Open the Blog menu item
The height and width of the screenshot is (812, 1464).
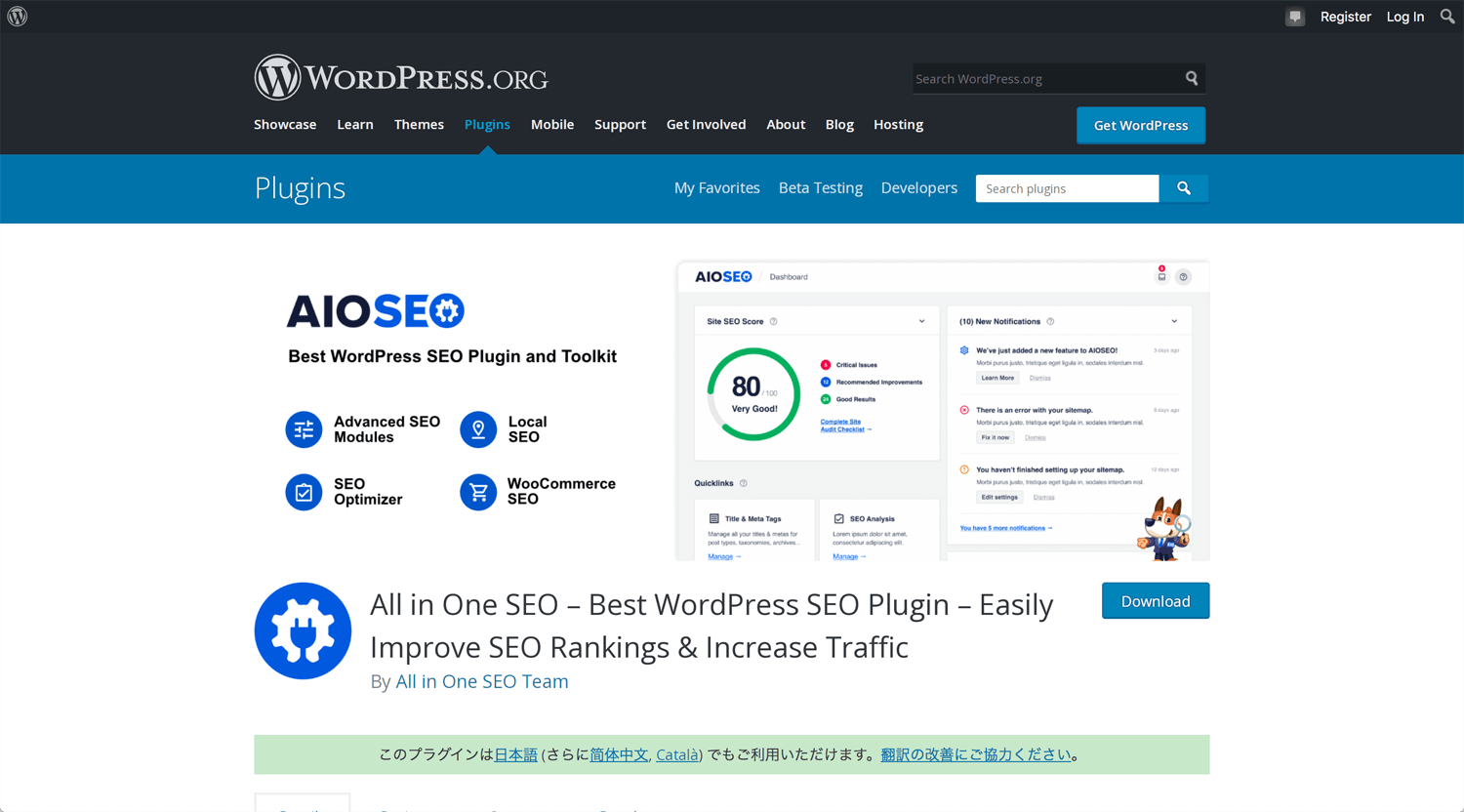point(839,125)
